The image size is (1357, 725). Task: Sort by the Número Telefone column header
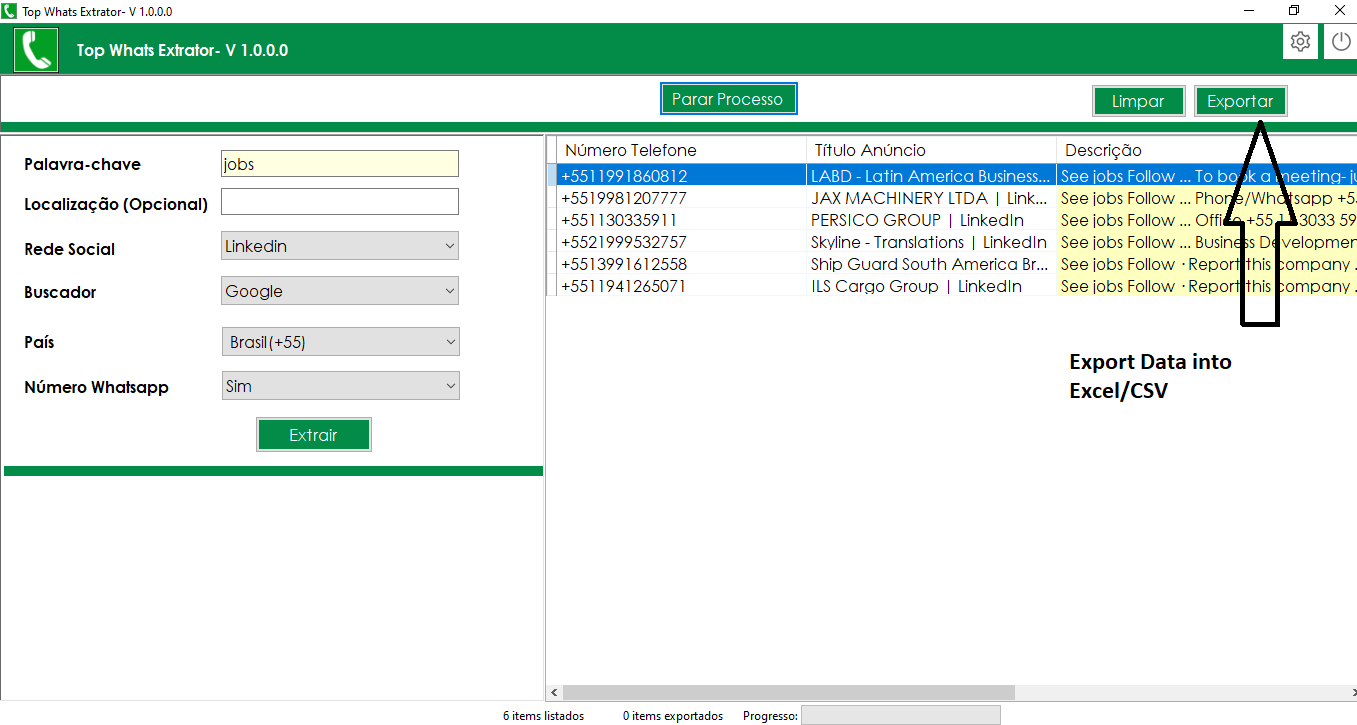682,150
